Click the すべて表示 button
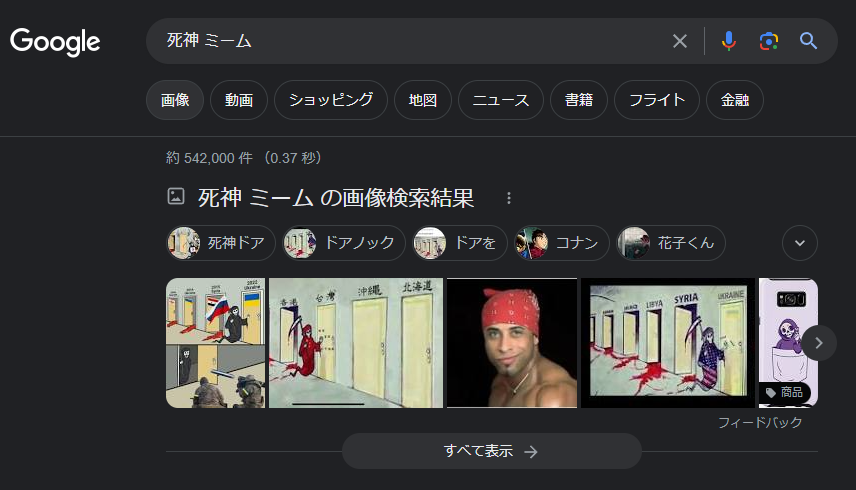The width and height of the screenshot is (856, 490). [491, 451]
